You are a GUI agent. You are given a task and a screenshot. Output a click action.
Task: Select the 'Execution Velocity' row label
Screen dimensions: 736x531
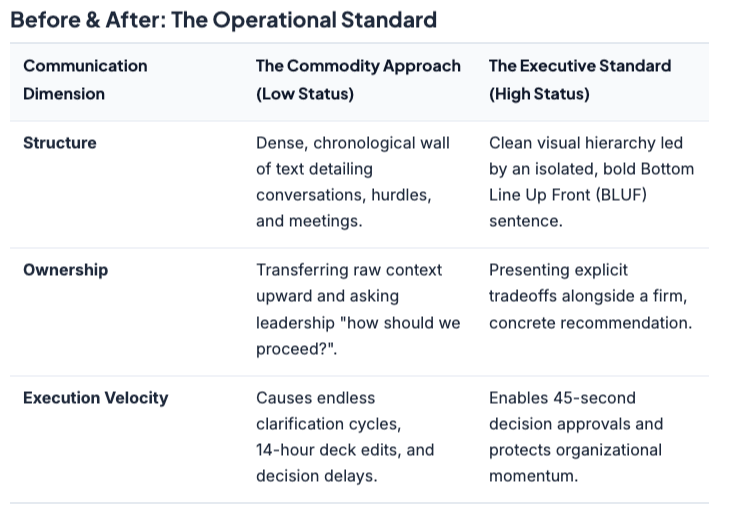pyautogui.click(x=95, y=398)
